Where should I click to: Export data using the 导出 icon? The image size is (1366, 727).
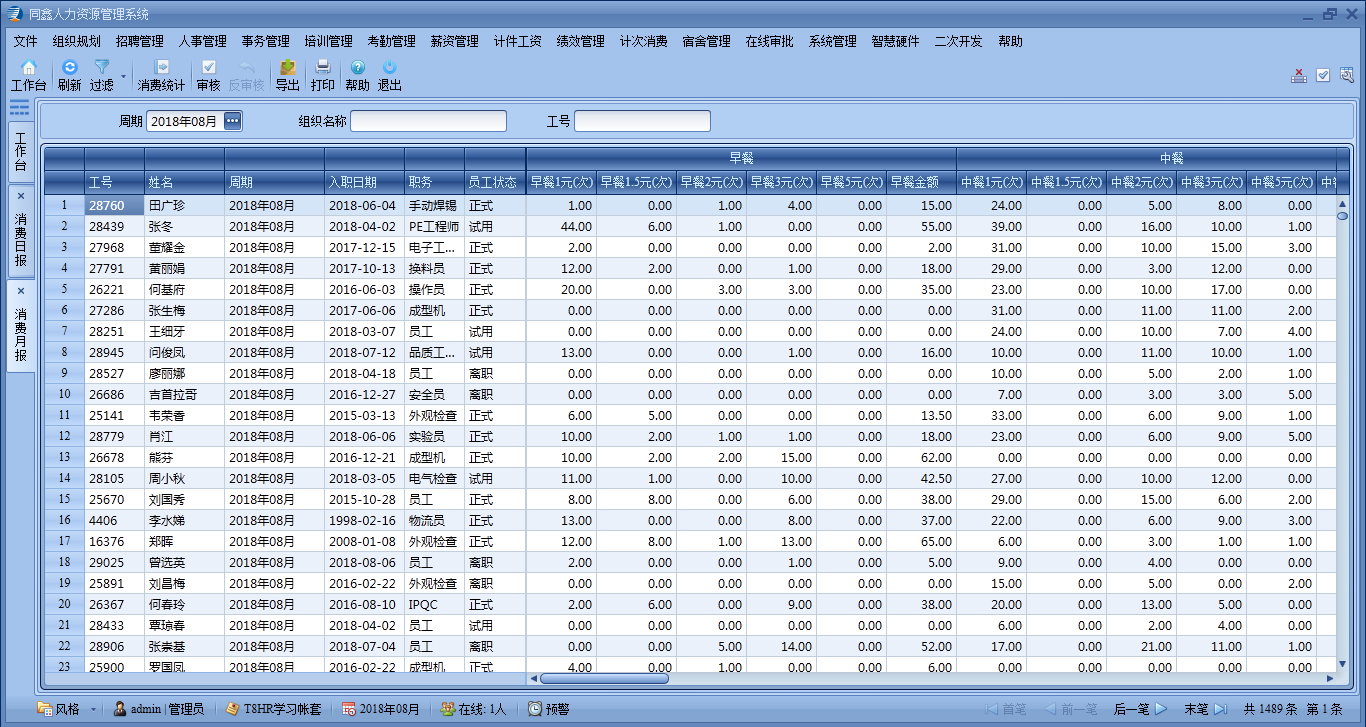287,68
